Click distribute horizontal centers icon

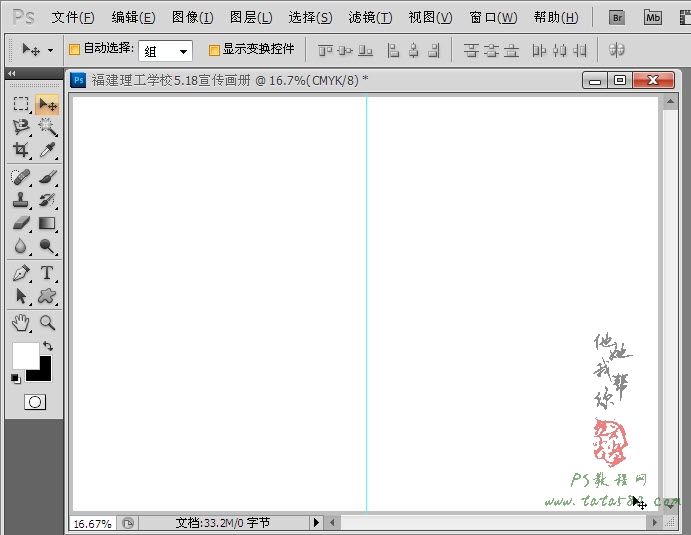(x=560, y=50)
